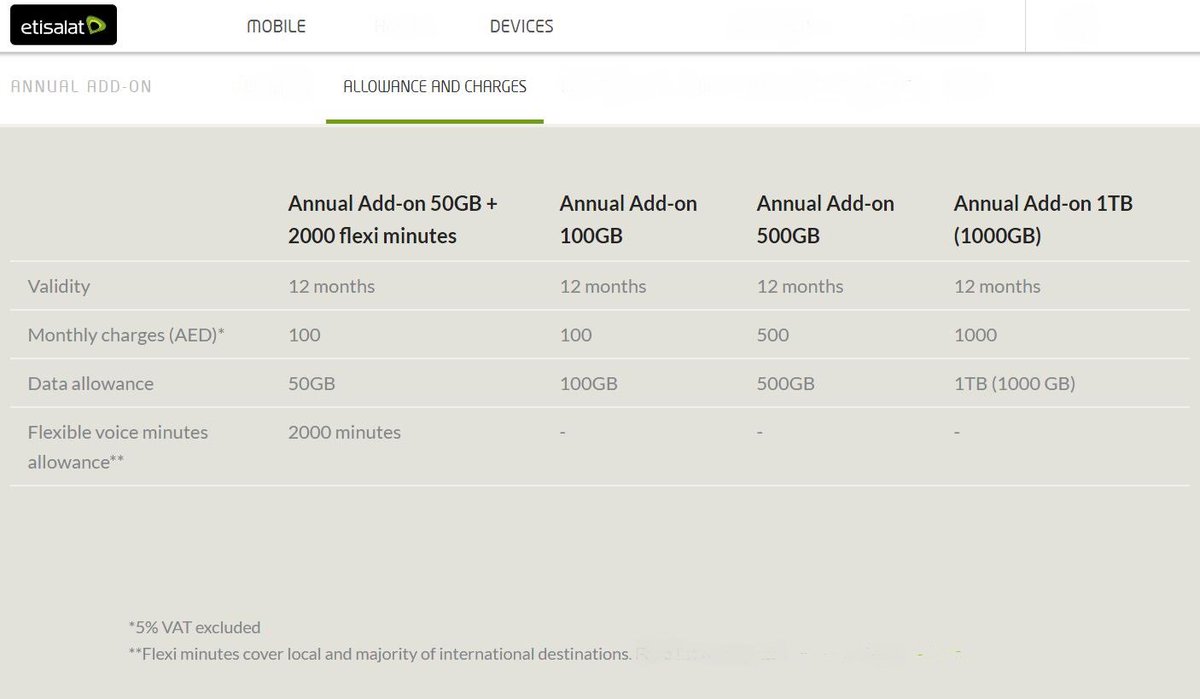Screen dimensions: 1200x699
Task: Click the '50GB' data allowance value
Action: pos(311,383)
